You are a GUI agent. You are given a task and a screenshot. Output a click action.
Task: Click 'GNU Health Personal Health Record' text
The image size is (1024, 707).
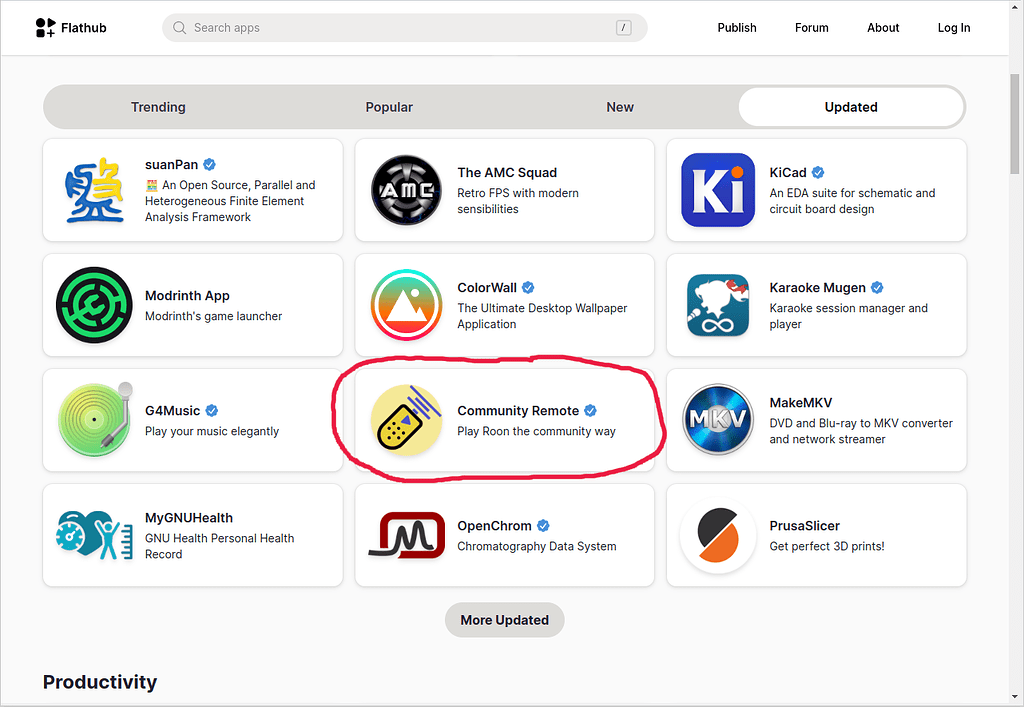click(219, 546)
